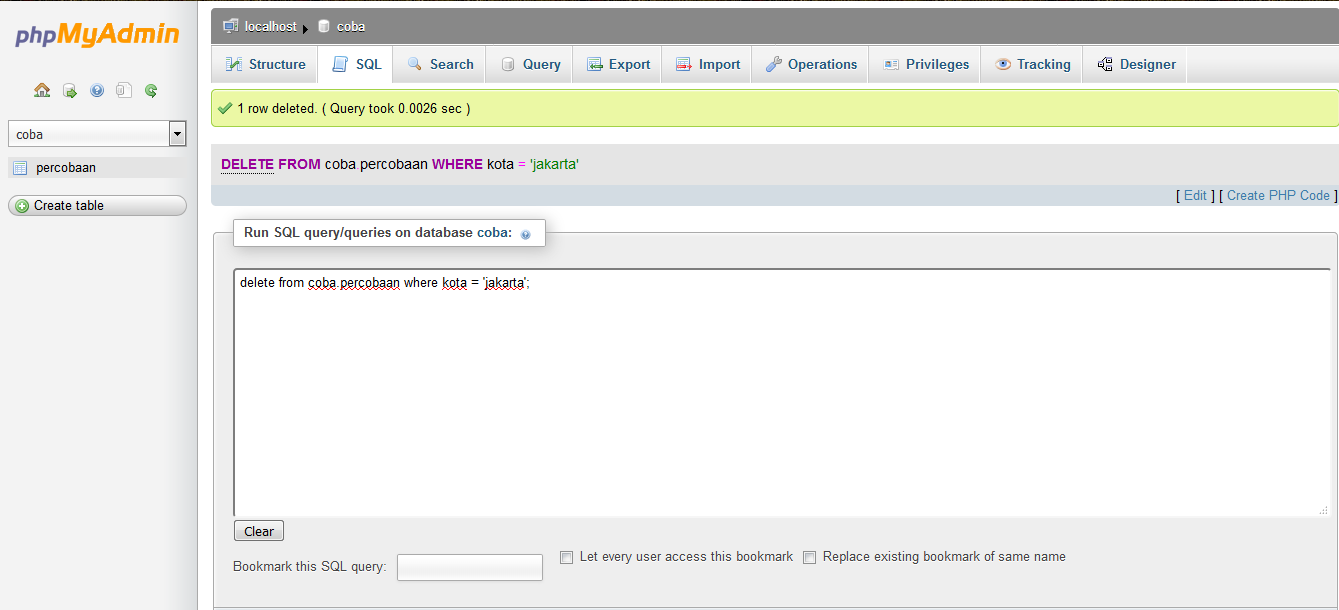
Task: Click the green checkmark success icon
Action: coord(225,108)
